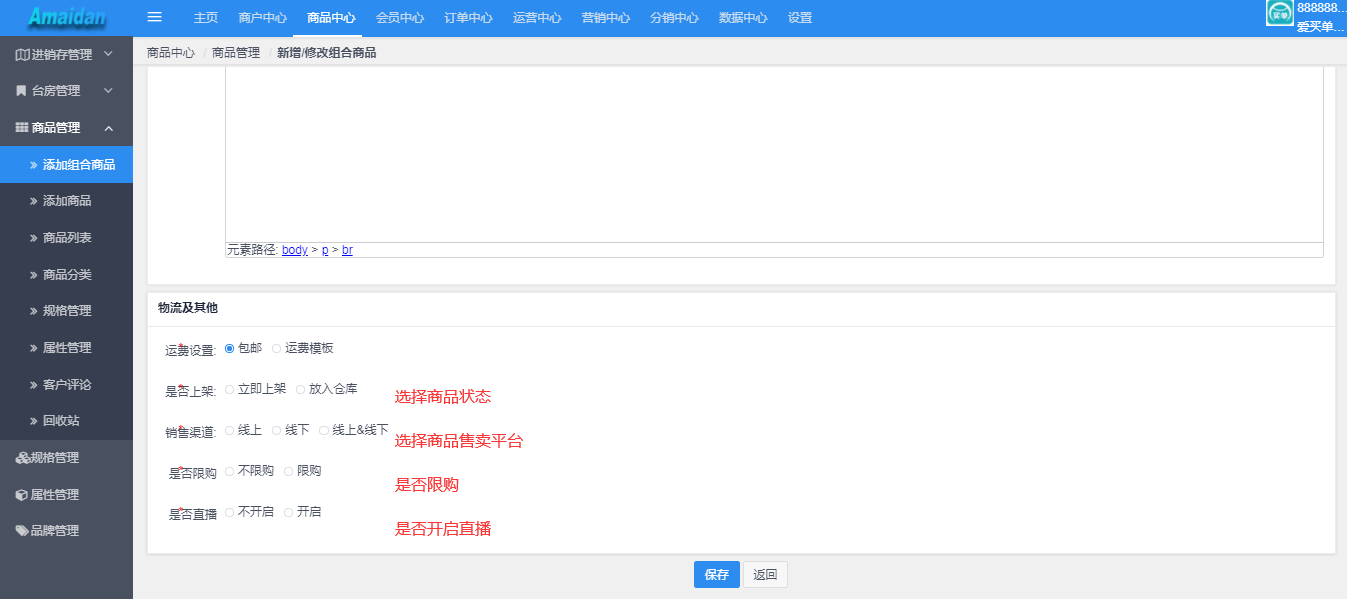The image size is (1347, 599).
Task: Click double-arrow icon beside 商品列表
Action: [x=34, y=238]
